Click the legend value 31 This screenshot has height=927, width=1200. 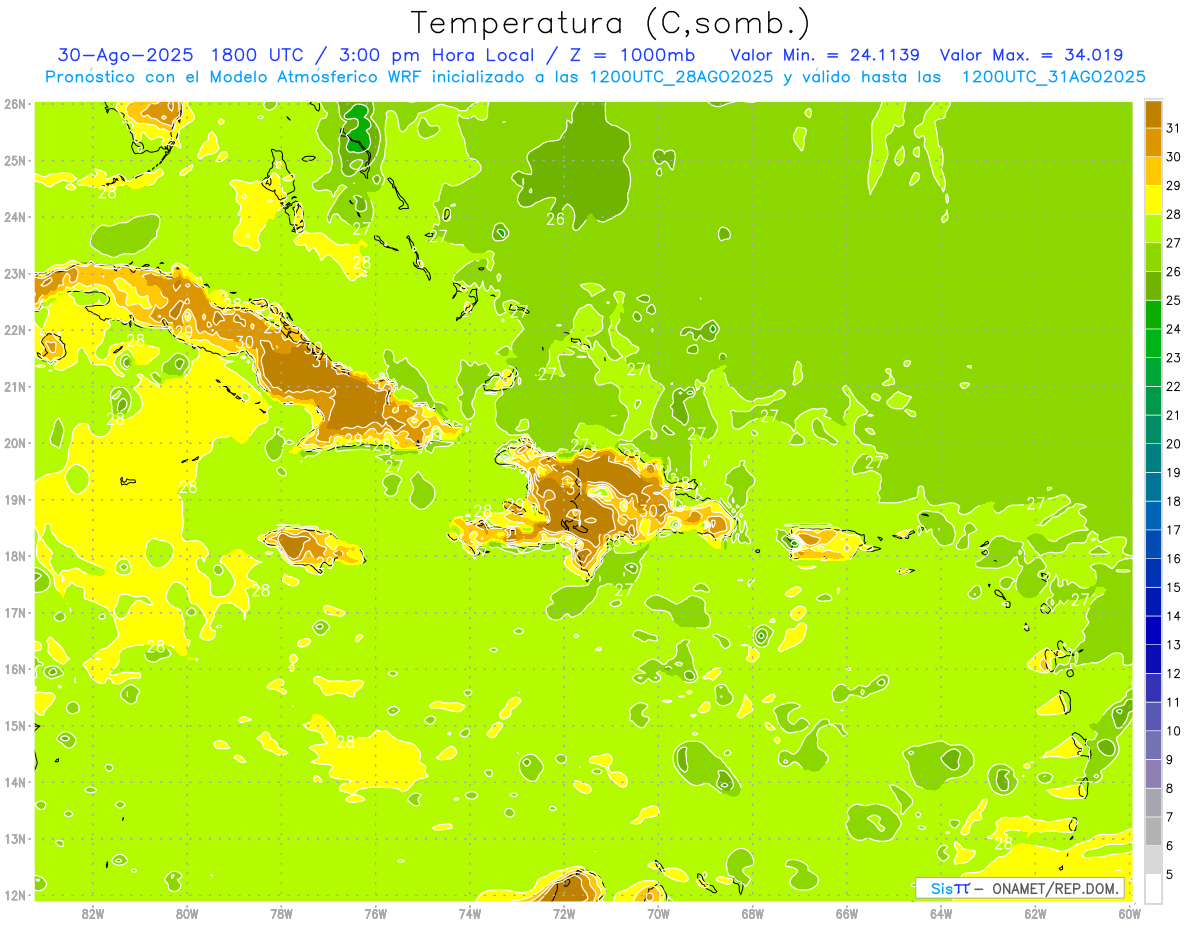click(1173, 127)
